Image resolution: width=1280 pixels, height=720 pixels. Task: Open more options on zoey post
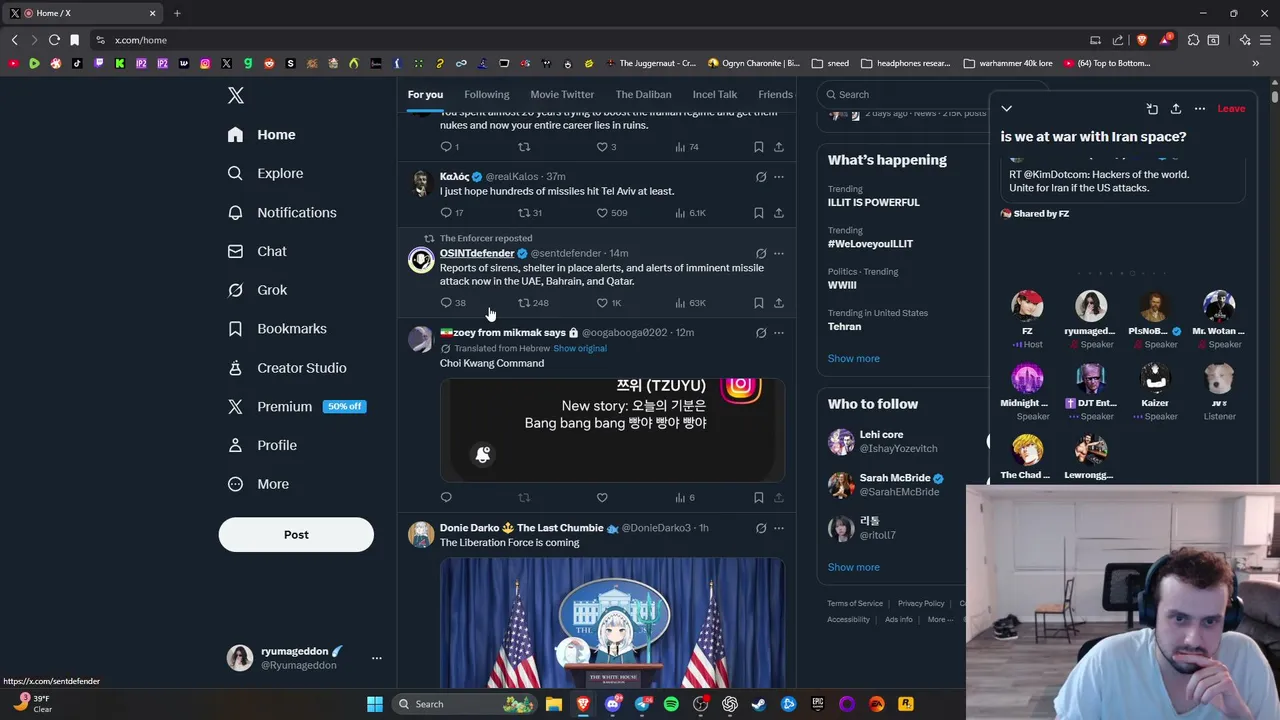click(x=779, y=332)
